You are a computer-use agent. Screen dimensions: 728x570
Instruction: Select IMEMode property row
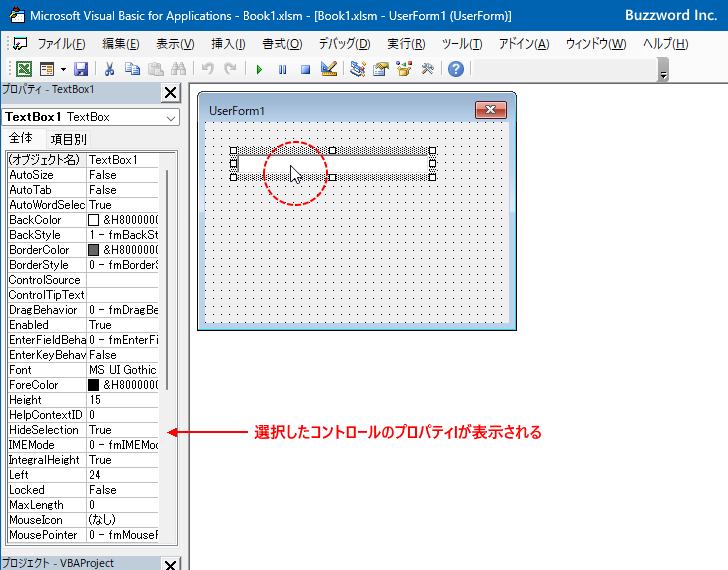point(83,445)
